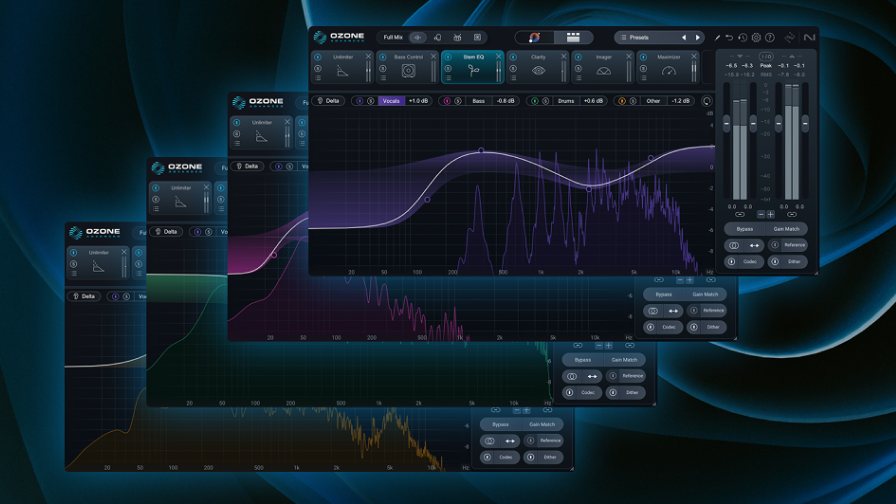Screen dimensions: 896x504
Task: Toggle power on the Stem EQ module
Action: click(x=448, y=57)
